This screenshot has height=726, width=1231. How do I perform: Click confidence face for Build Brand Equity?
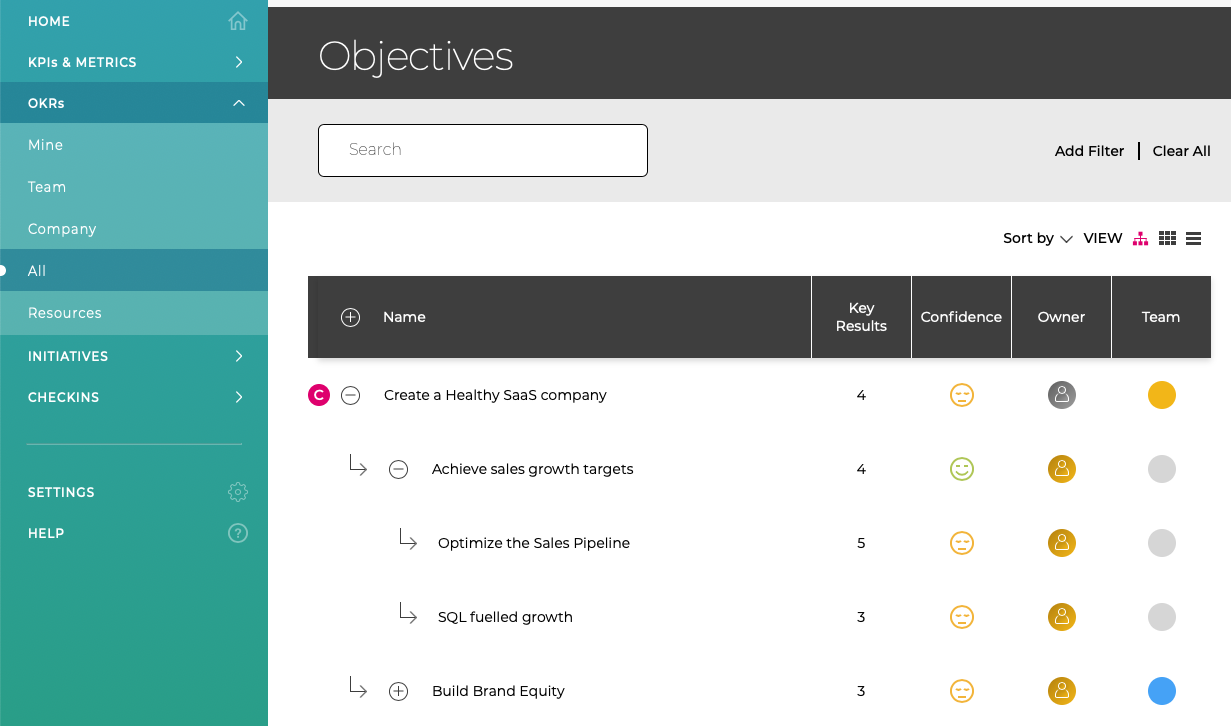[961, 691]
